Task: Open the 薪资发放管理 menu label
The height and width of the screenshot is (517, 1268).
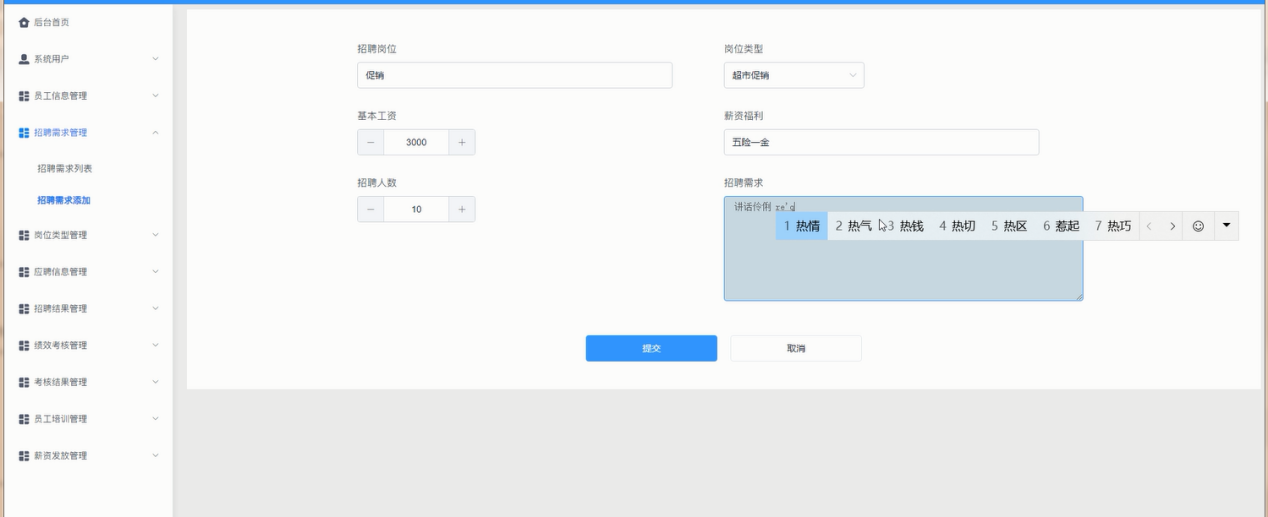Action: pos(60,456)
